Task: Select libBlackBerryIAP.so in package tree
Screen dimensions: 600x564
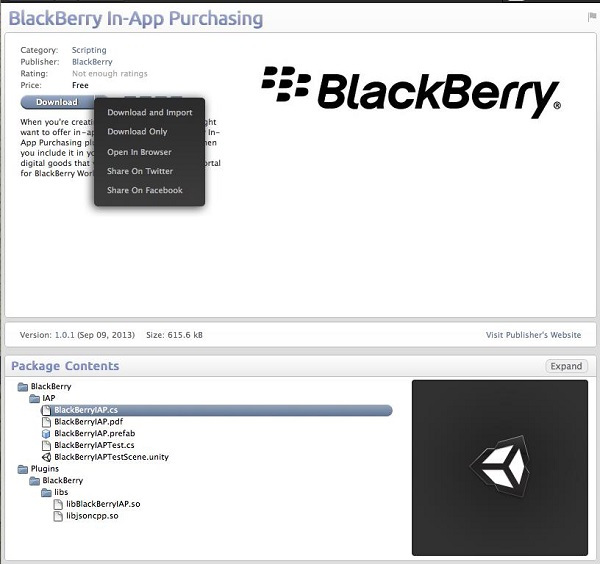Action: pos(103,504)
